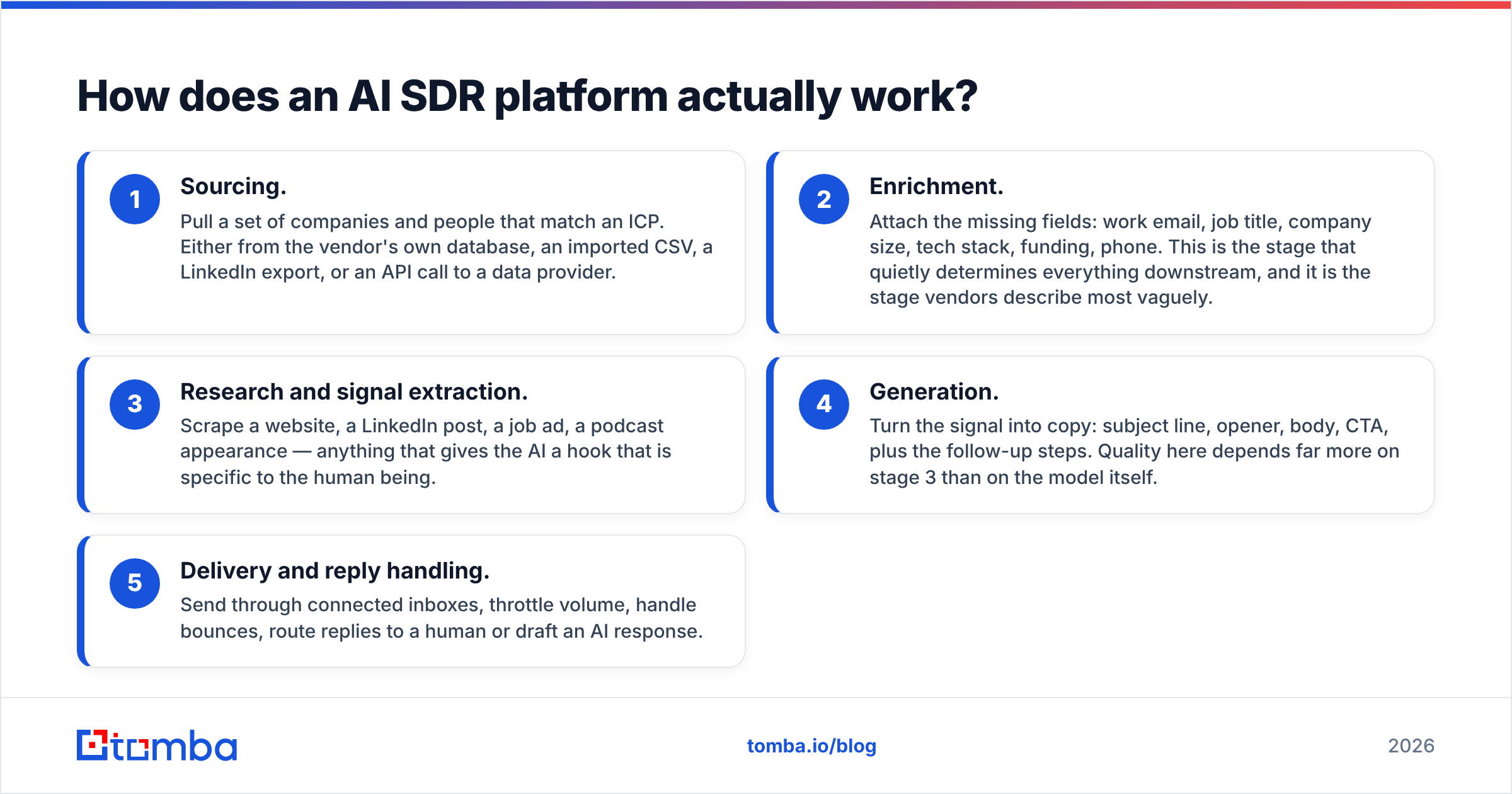Click the main title 'How does an AI SDR platform actually work?'

(x=527, y=96)
